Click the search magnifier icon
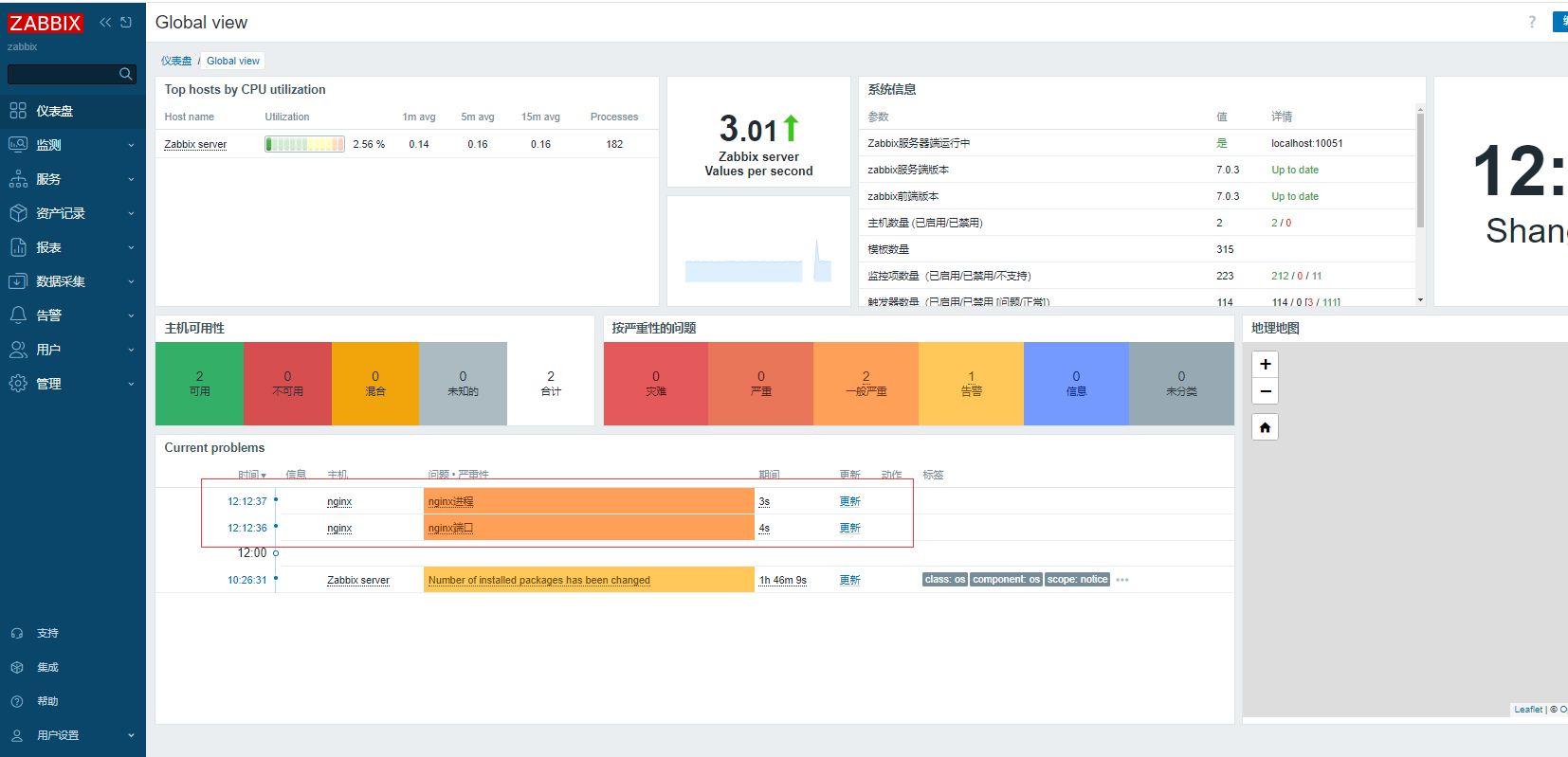This screenshot has width=1568, height=757. (125, 74)
